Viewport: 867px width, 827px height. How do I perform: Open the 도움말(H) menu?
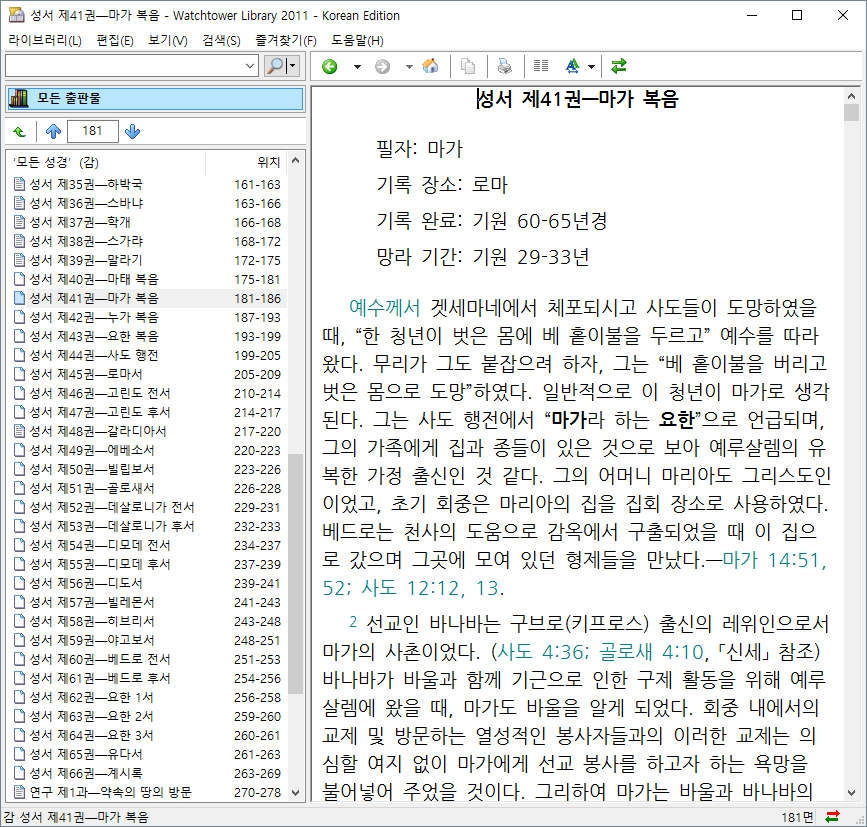(x=357, y=40)
